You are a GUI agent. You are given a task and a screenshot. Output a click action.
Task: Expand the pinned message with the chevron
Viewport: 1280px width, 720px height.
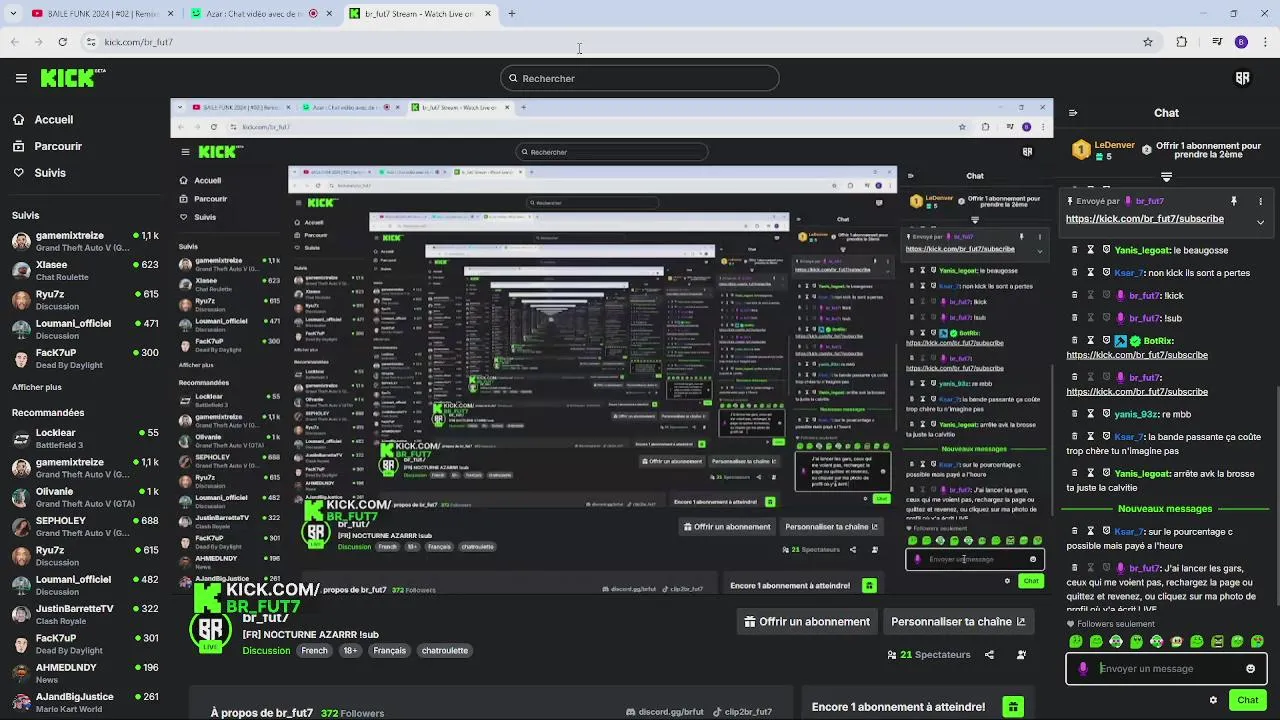[1261, 222]
